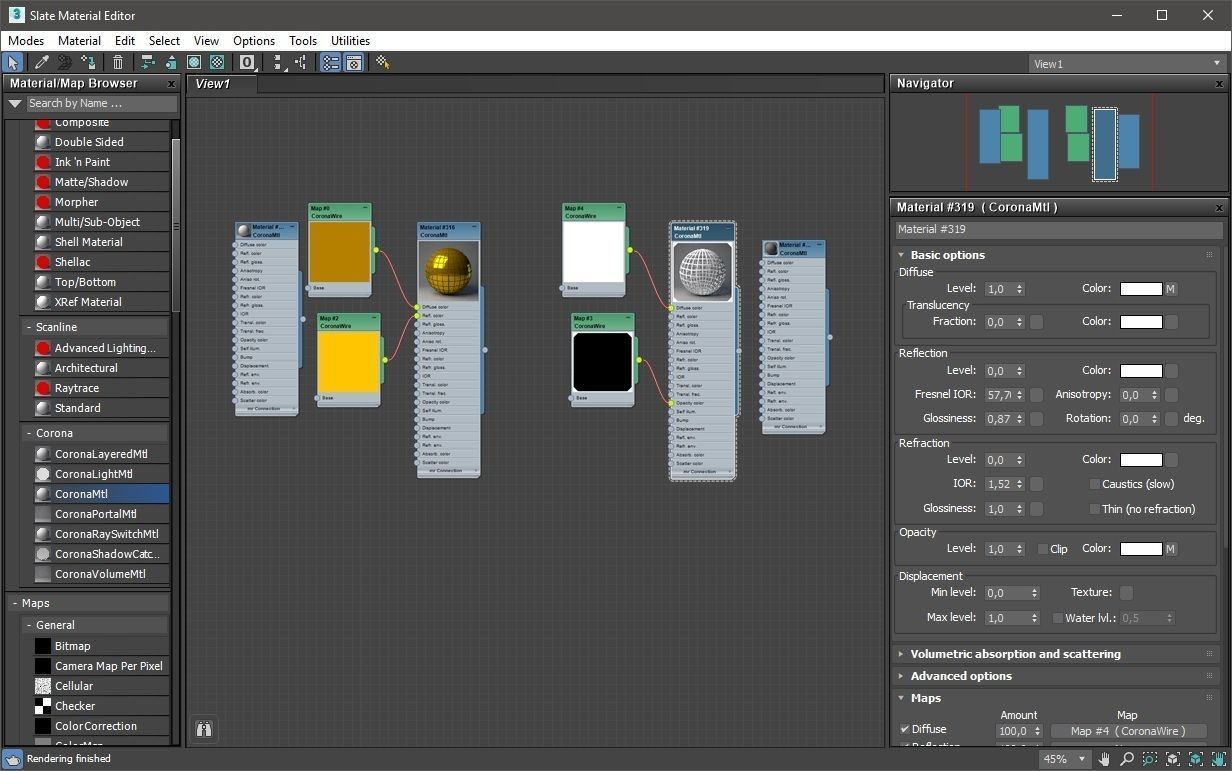
Task: Click the 3ds Max application logo
Action: (x=15, y=15)
